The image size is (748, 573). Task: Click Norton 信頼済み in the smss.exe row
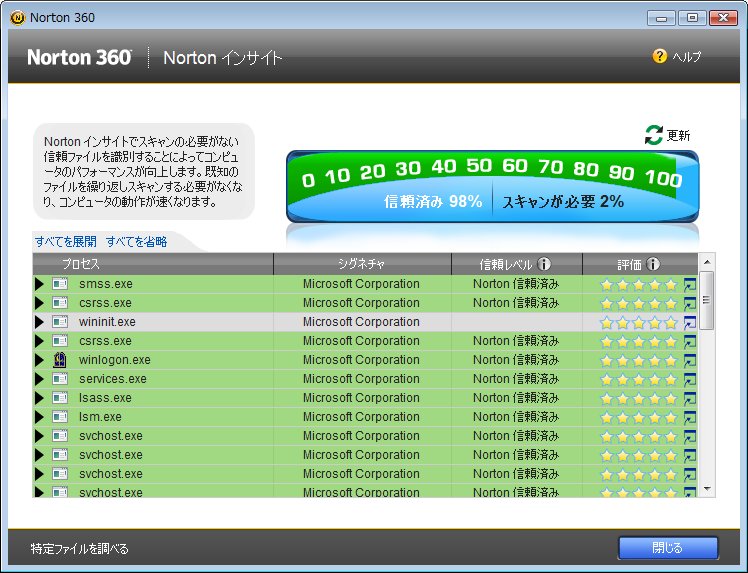coord(516,284)
